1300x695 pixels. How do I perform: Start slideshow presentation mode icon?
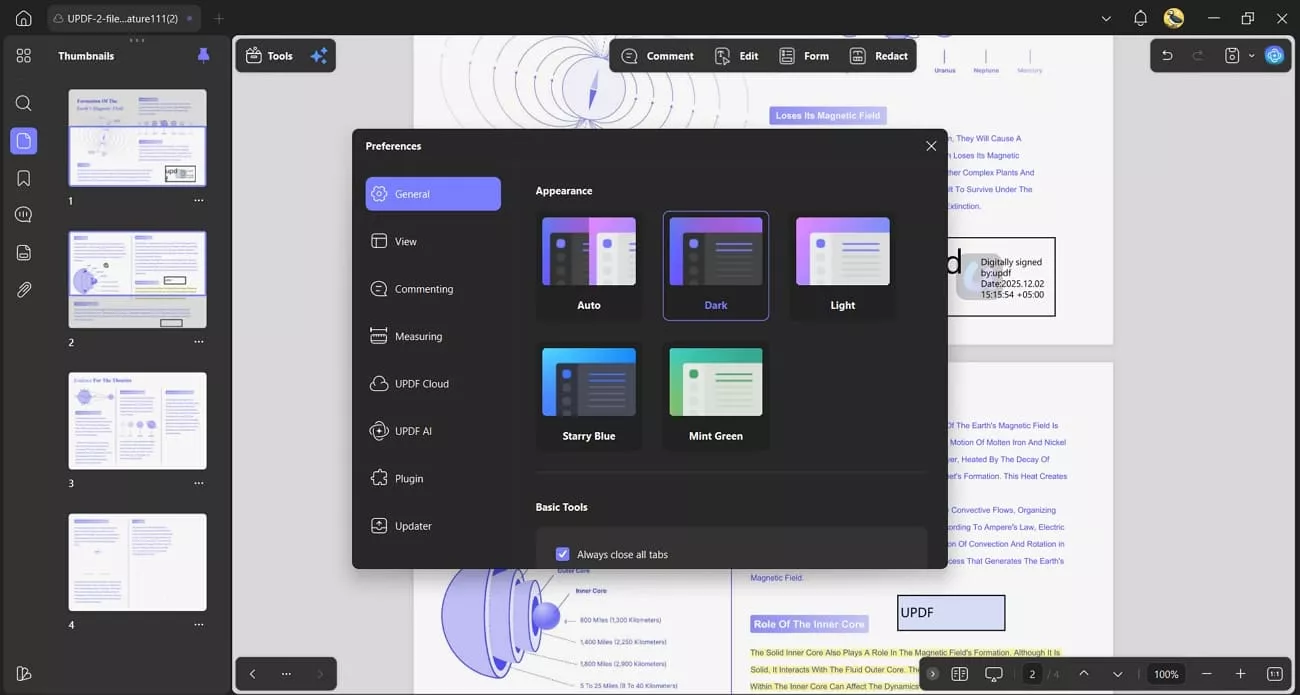point(994,674)
